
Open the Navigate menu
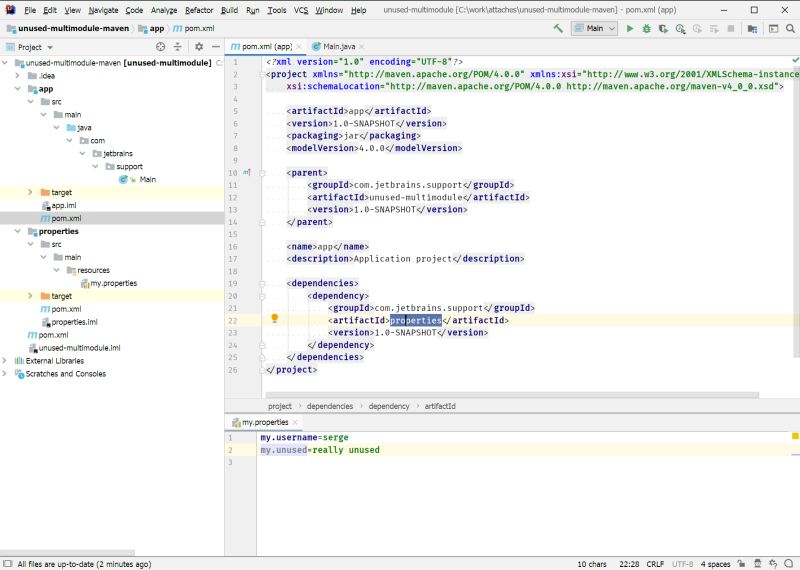pos(103,10)
